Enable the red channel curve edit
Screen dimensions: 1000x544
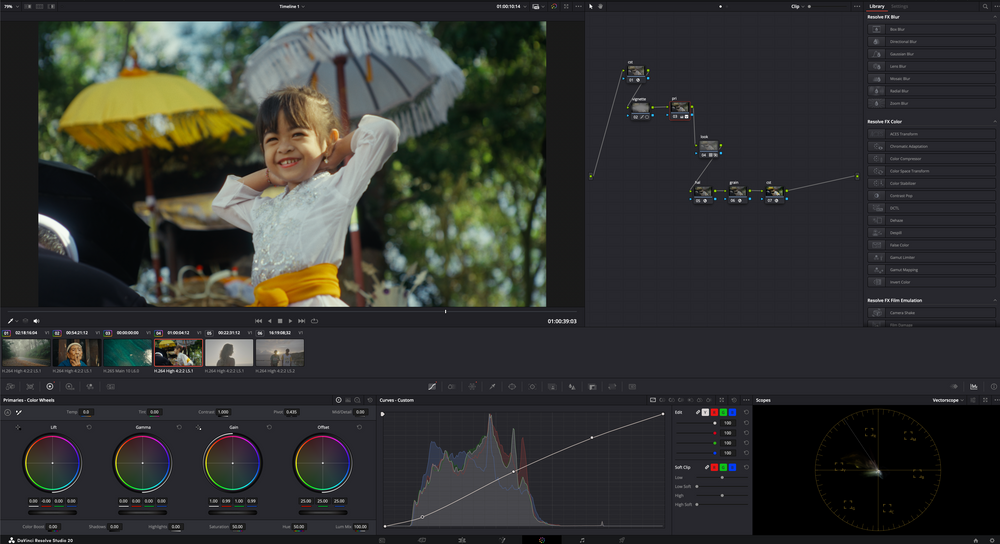point(714,413)
